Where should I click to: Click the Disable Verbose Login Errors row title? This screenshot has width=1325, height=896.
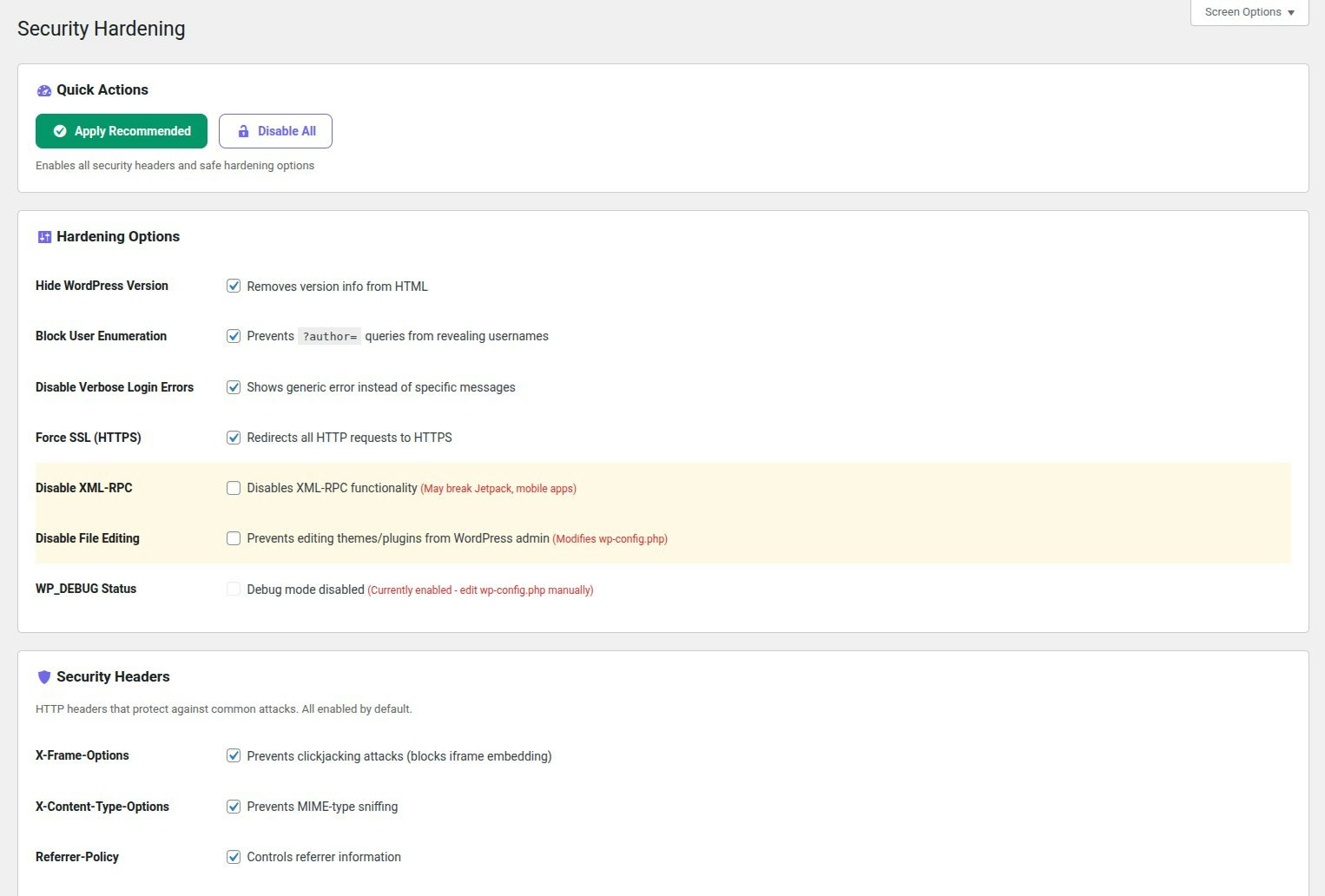(x=115, y=387)
